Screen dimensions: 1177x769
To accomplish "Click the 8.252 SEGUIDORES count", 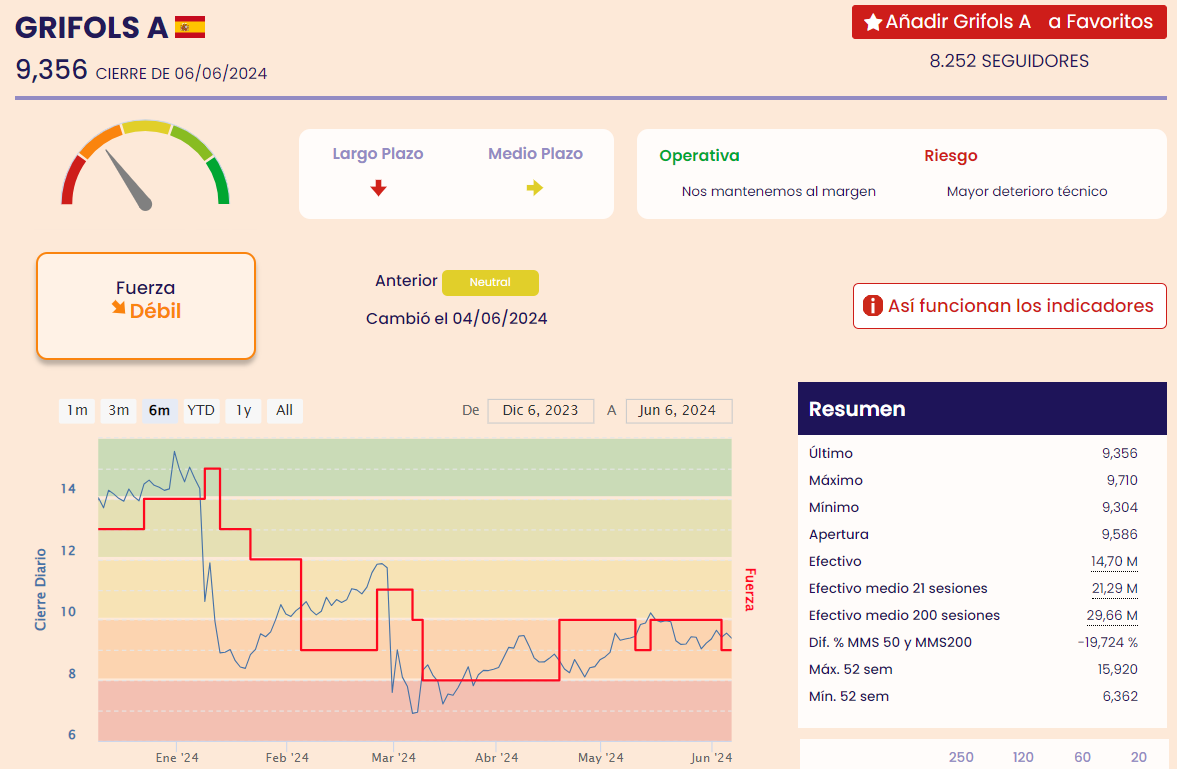I will point(1009,62).
